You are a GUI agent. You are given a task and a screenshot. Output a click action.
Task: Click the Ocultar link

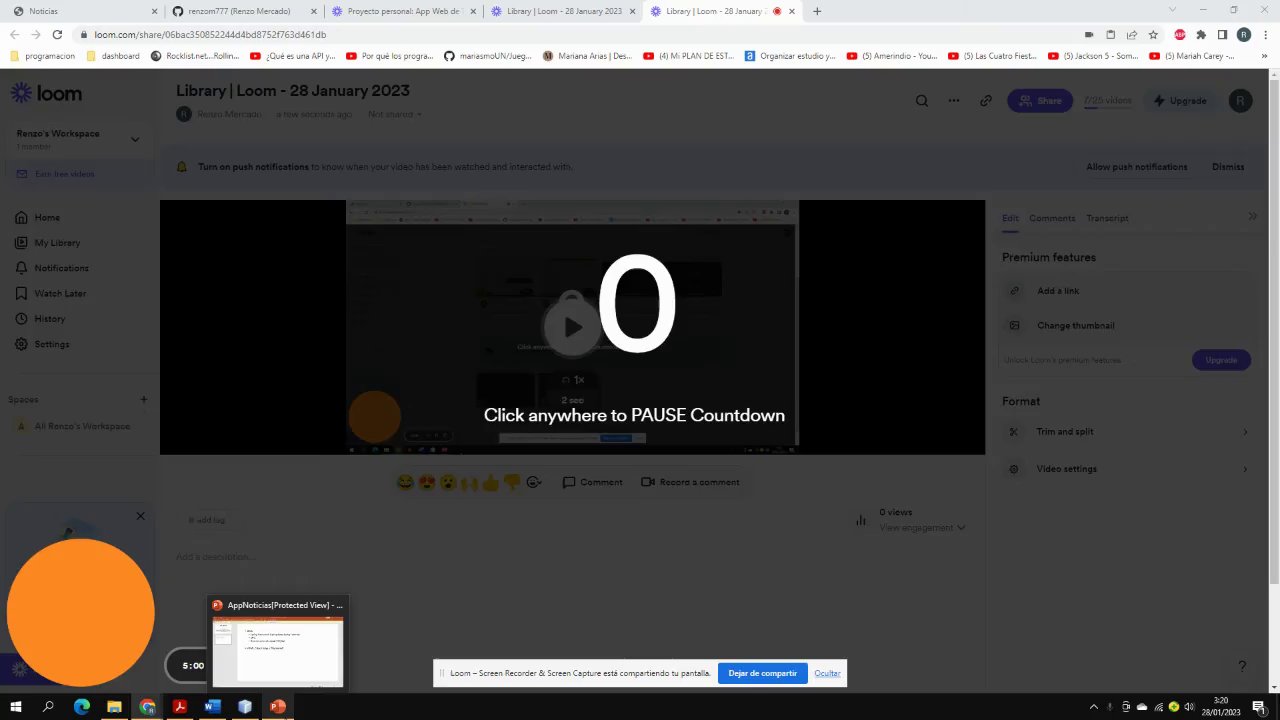[827, 673]
